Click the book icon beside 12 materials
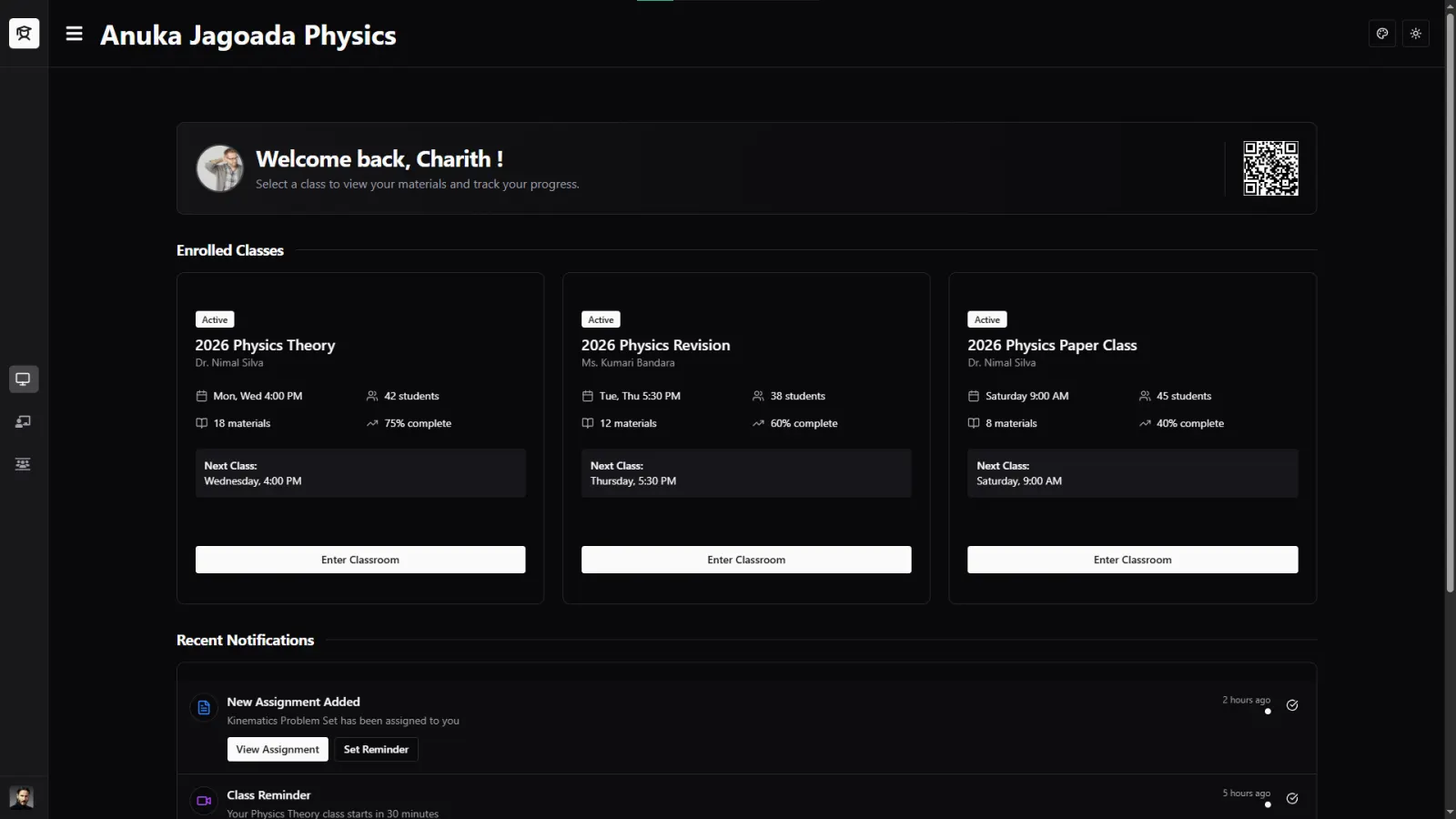The width and height of the screenshot is (1456, 819). point(588,423)
